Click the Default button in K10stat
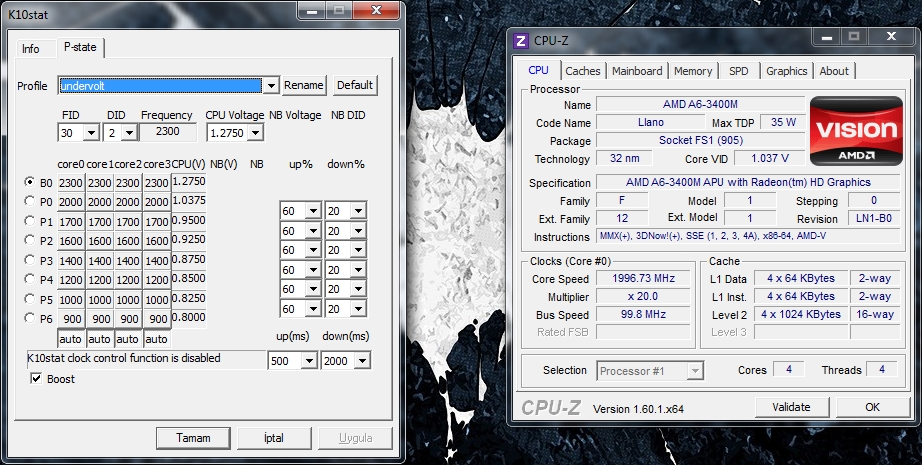 355,85
